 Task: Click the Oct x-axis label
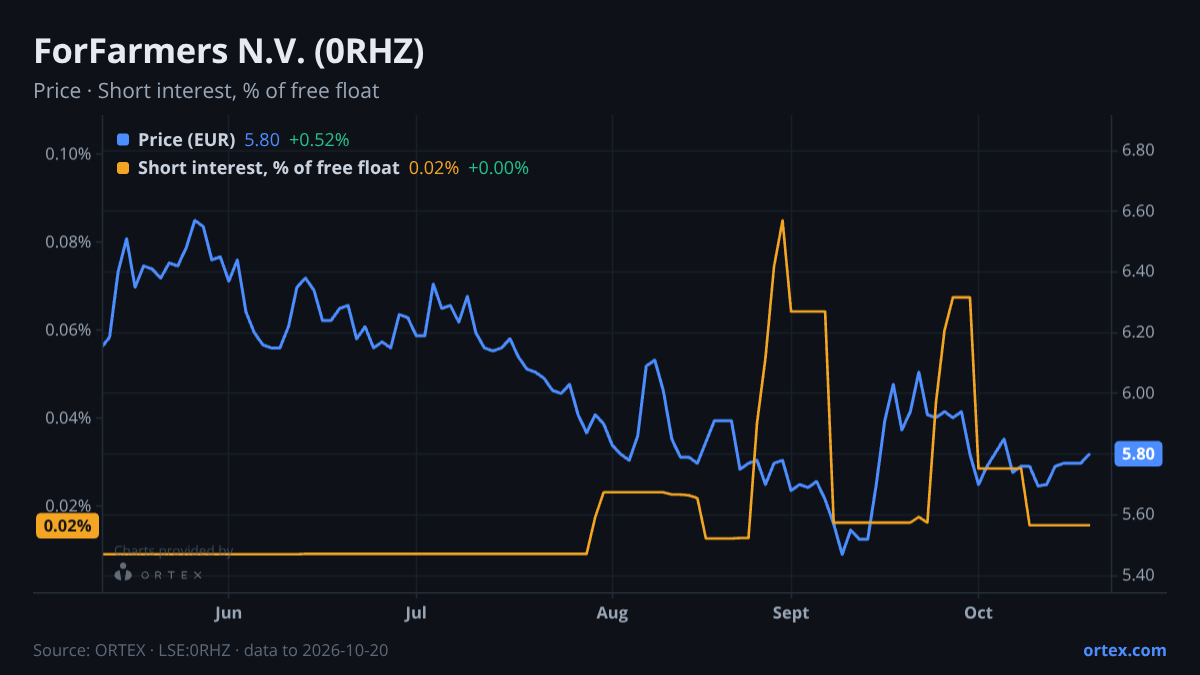[978, 613]
